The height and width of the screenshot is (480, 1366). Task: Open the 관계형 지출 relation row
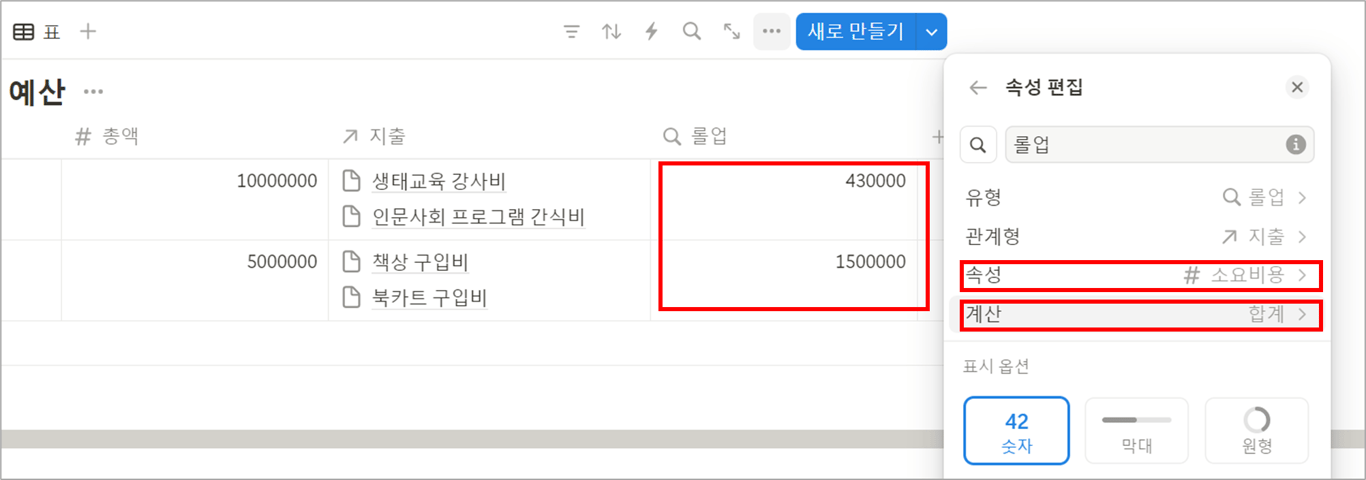coord(1136,237)
